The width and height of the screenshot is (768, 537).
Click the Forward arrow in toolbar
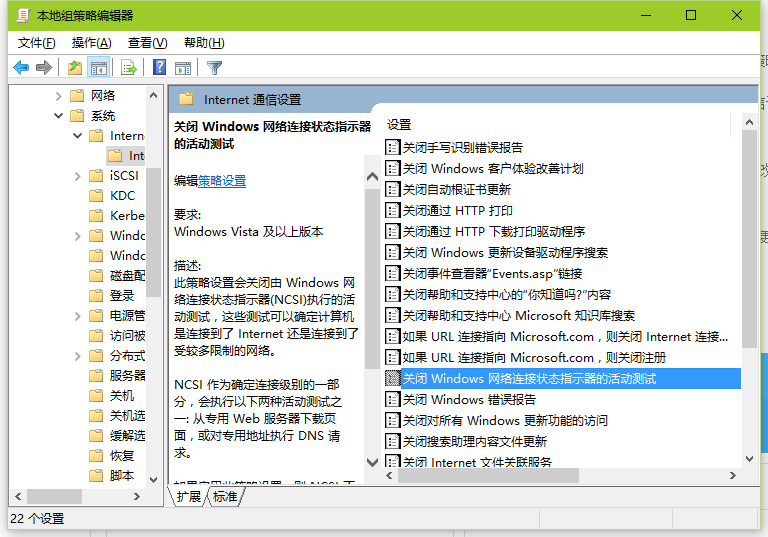[44, 68]
